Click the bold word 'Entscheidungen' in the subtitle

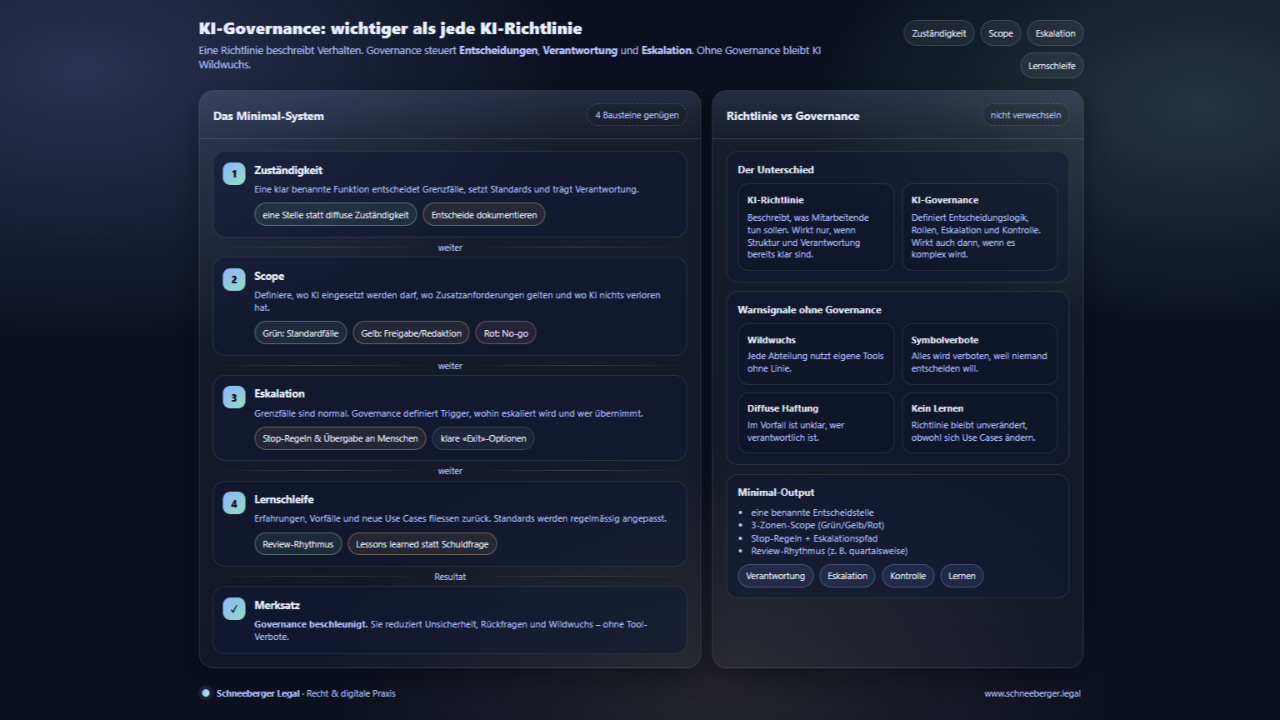[498, 50]
